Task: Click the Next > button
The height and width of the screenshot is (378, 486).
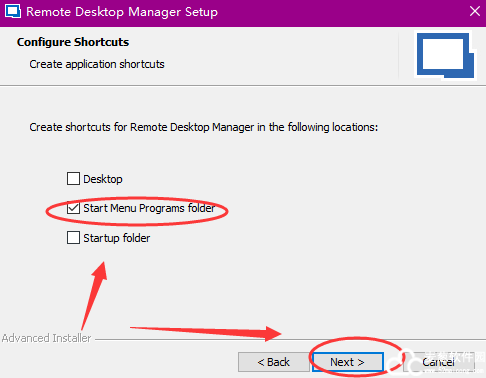Action: tap(347, 362)
